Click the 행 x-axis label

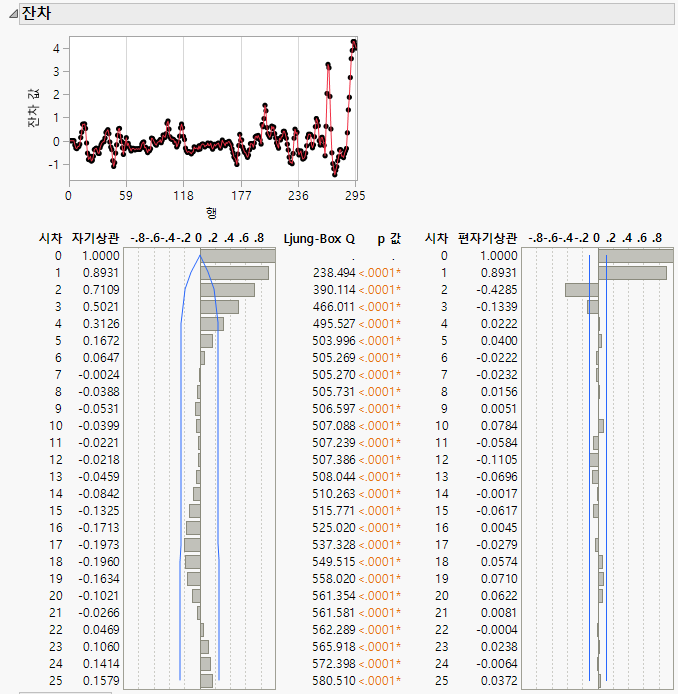click(212, 213)
